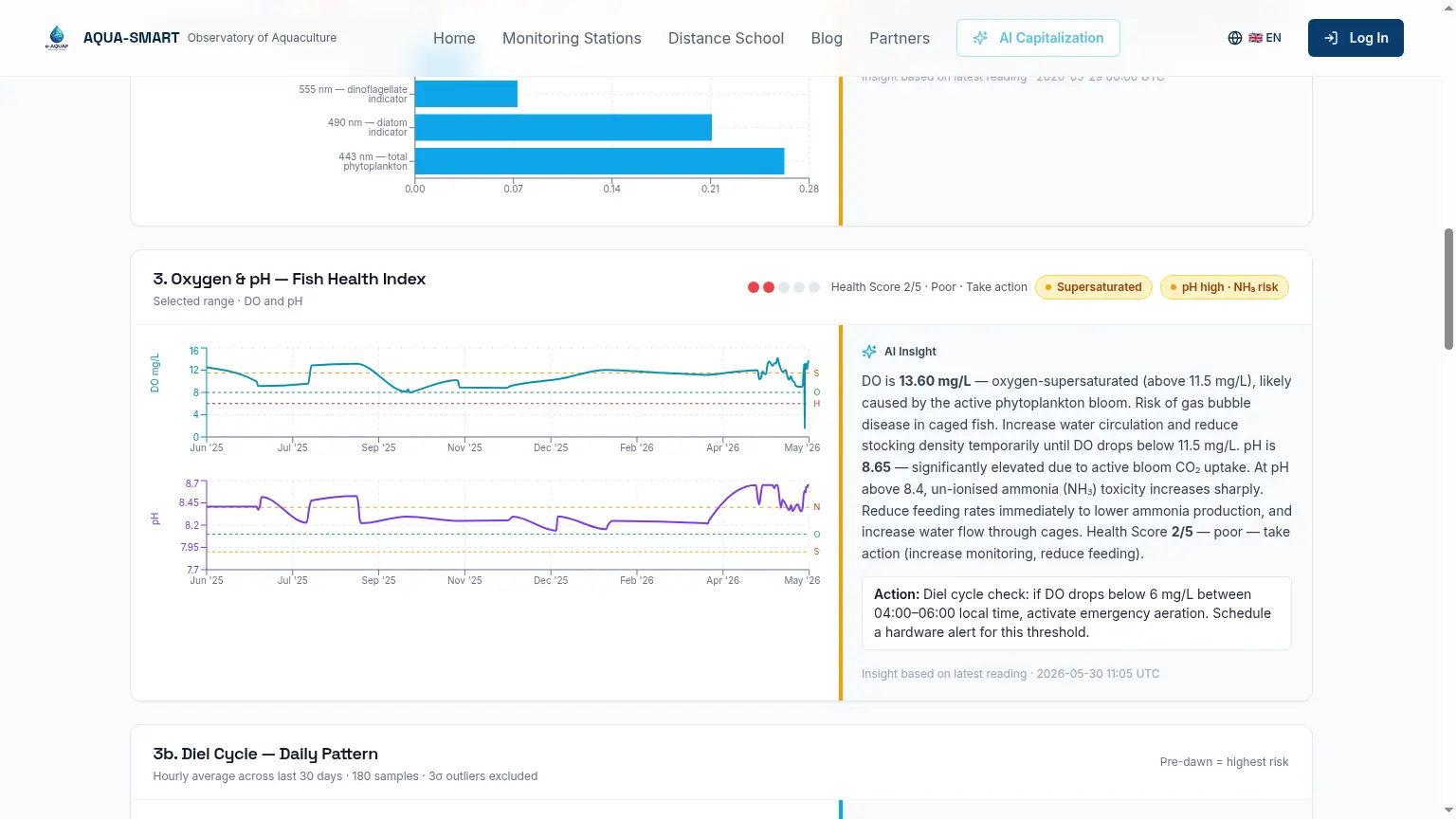Switch language via the EN selector
This screenshot has height=819, width=1456.
click(1254, 38)
